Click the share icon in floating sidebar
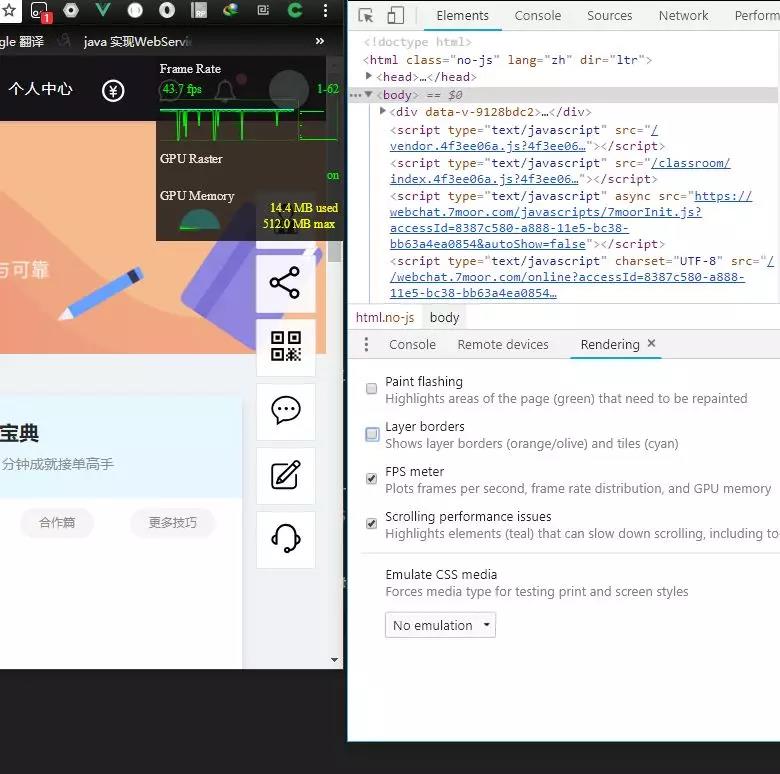 pos(285,283)
